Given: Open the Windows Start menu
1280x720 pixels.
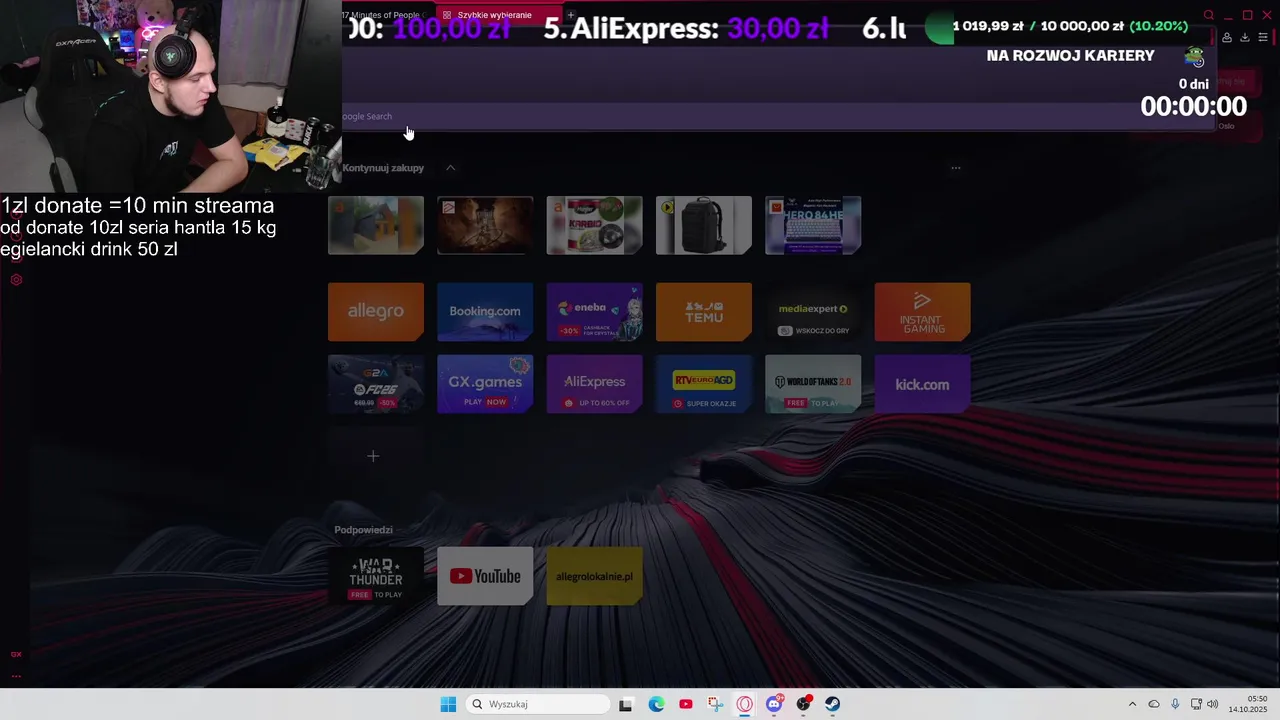Looking at the screenshot, I should click(448, 704).
